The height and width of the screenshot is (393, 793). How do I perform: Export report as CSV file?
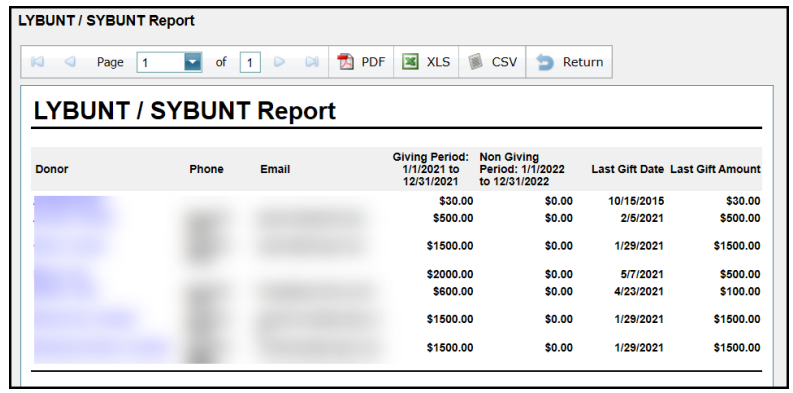coord(492,62)
